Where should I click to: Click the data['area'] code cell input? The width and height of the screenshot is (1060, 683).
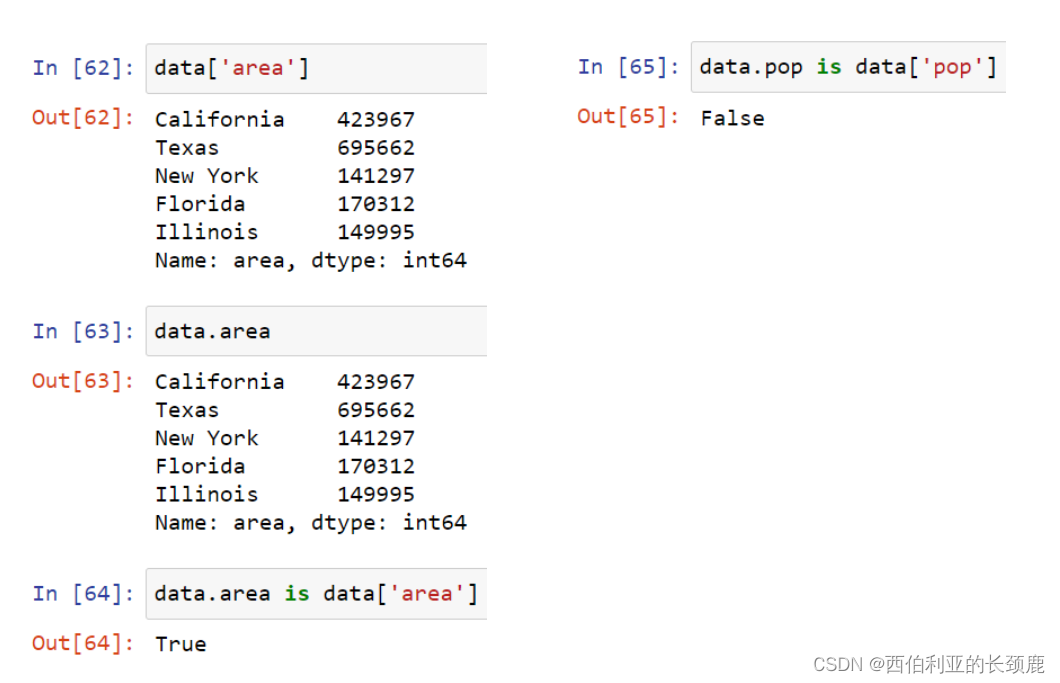316,68
